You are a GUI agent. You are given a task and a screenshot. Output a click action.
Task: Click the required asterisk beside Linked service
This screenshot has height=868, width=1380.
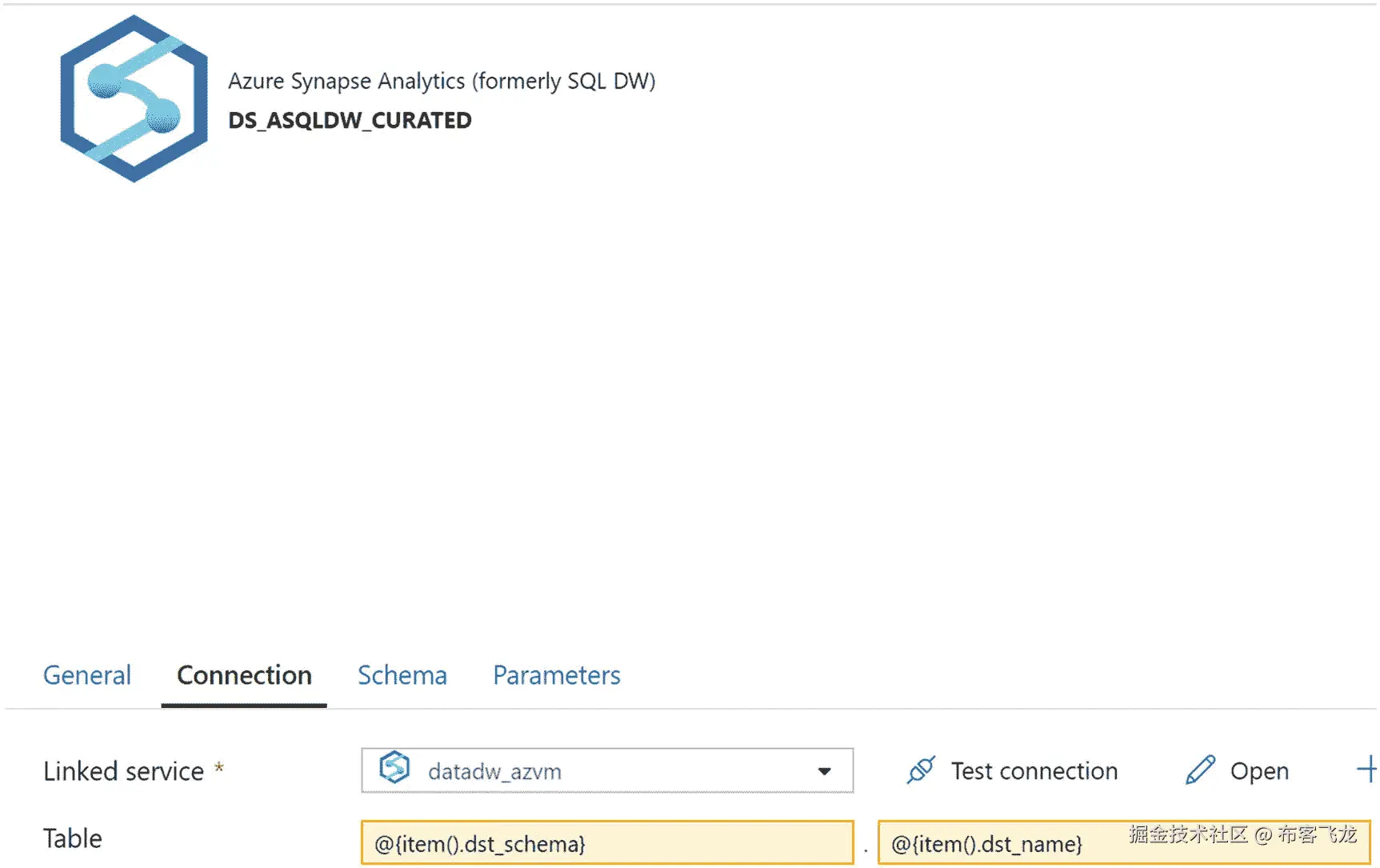pyautogui.click(x=218, y=768)
